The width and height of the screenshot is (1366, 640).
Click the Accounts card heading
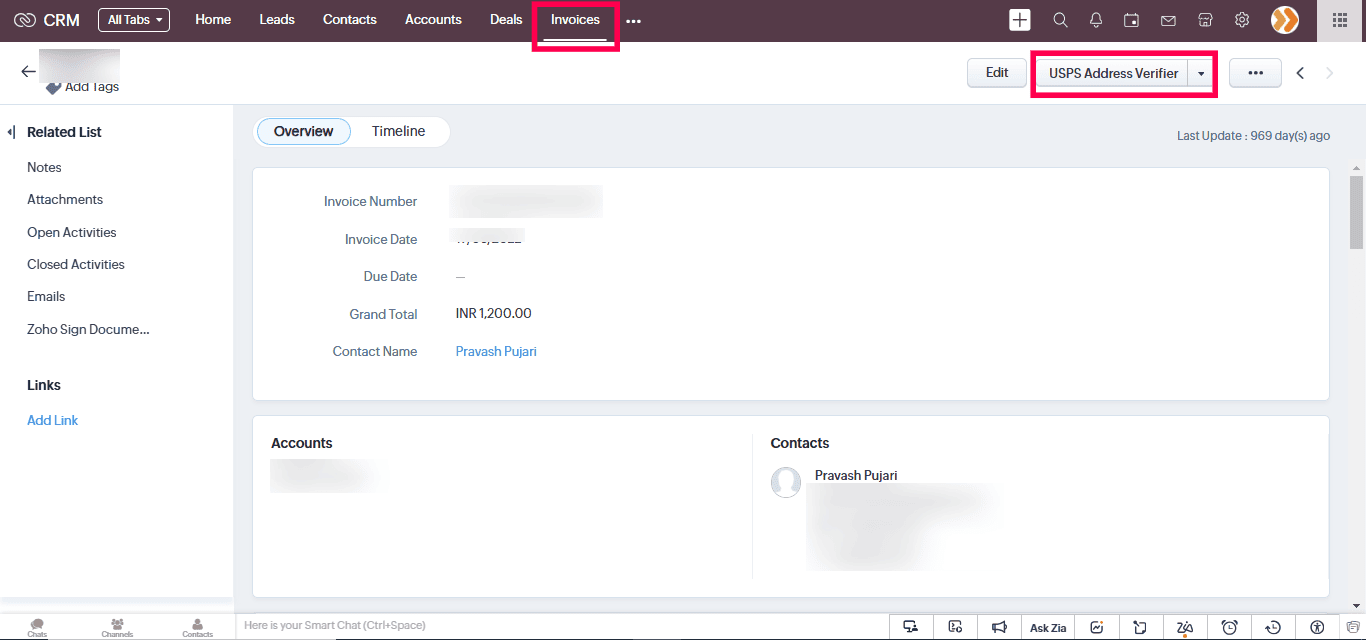click(302, 443)
